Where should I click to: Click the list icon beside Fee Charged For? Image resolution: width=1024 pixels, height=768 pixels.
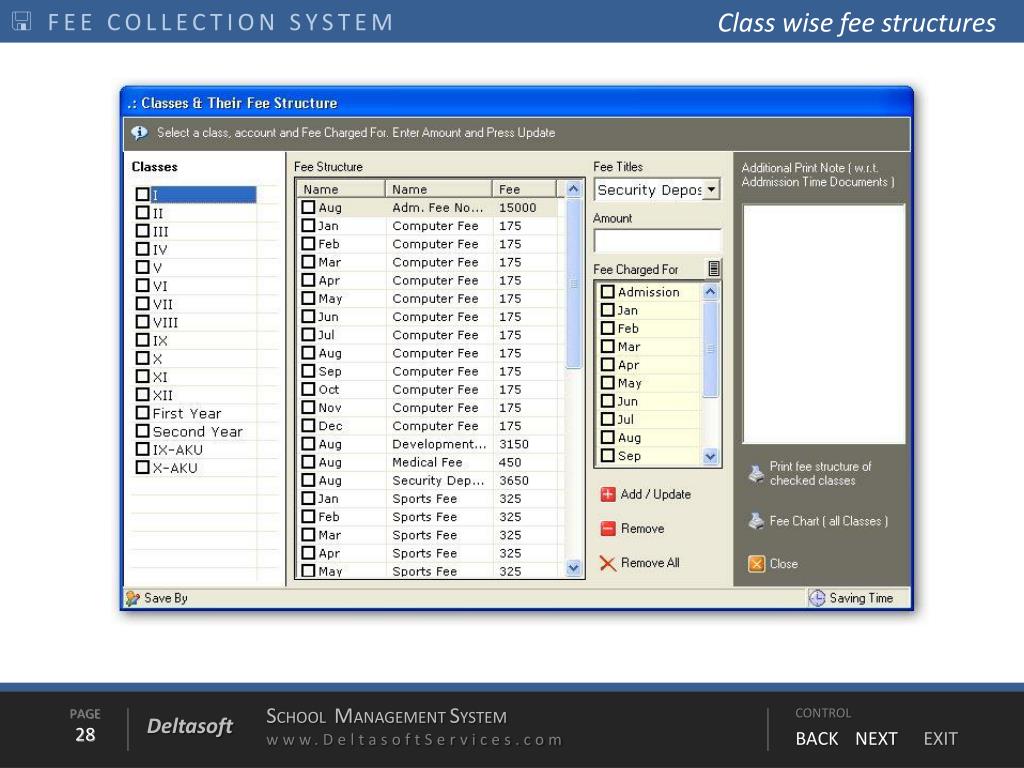click(714, 268)
